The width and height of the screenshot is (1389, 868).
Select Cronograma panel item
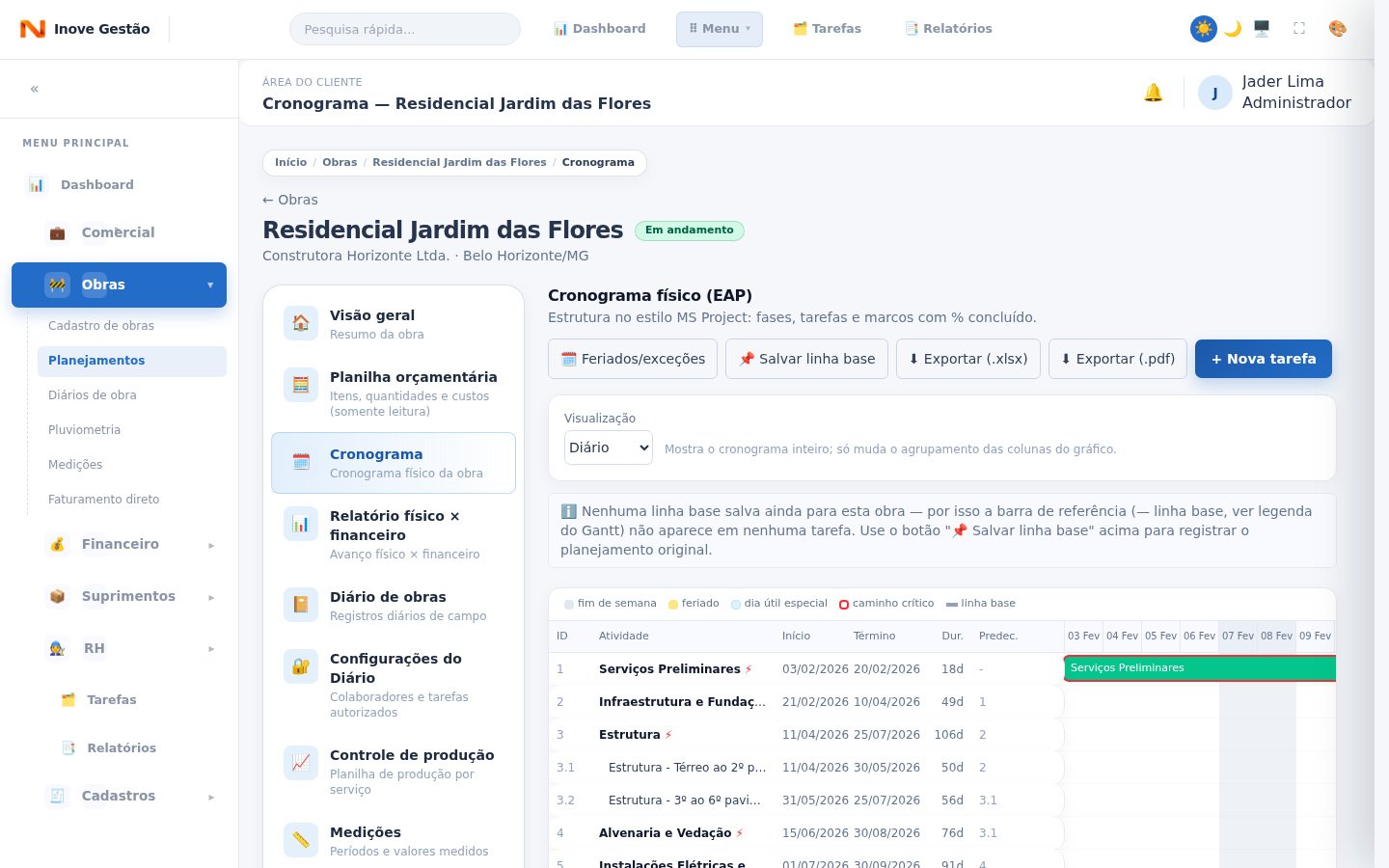click(x=394, y=463)
